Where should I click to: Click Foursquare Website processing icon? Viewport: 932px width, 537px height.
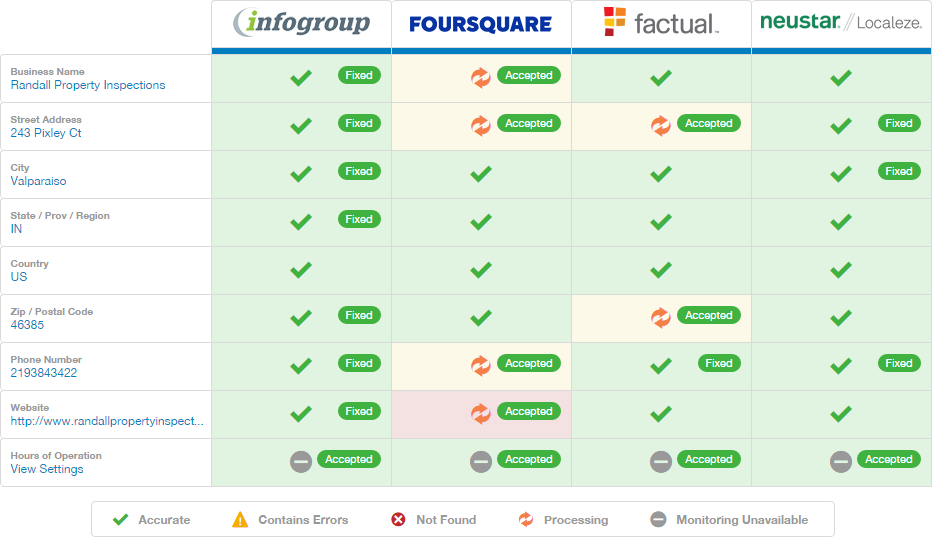(481, 413)
